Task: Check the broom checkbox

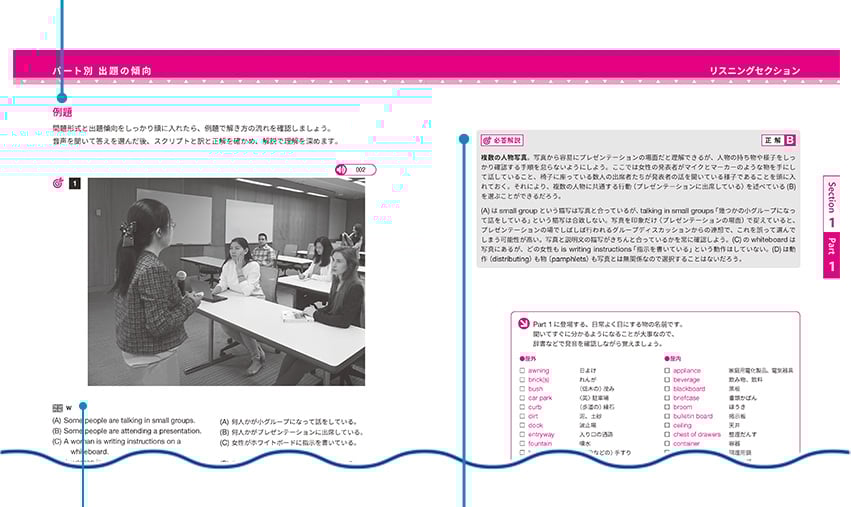Action: pos(667,407)
